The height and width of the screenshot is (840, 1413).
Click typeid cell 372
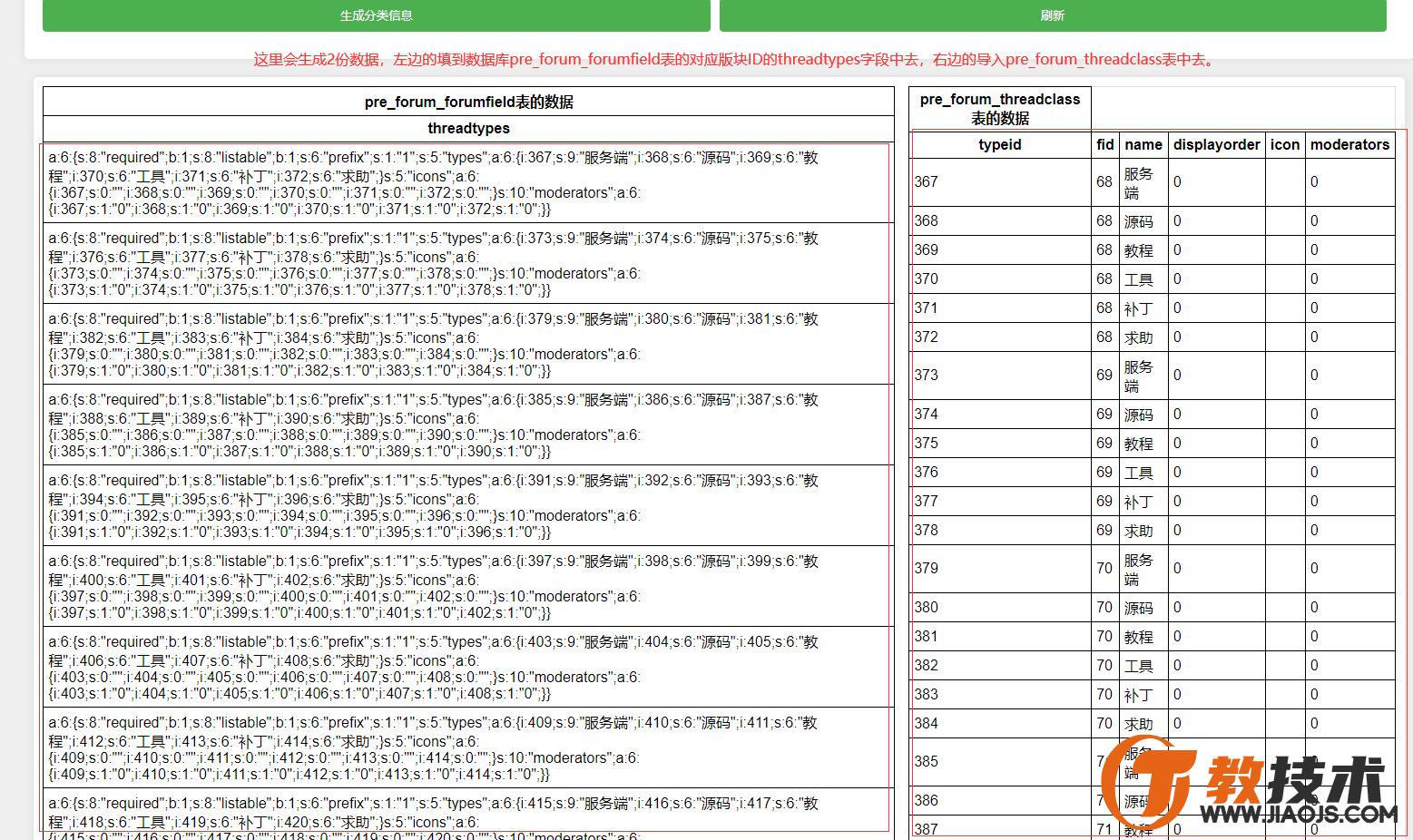click(x=1000, y=337)
